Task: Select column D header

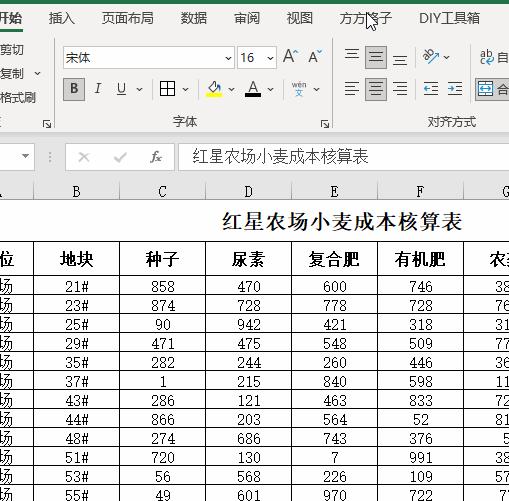Action: (x=248, y=192)
